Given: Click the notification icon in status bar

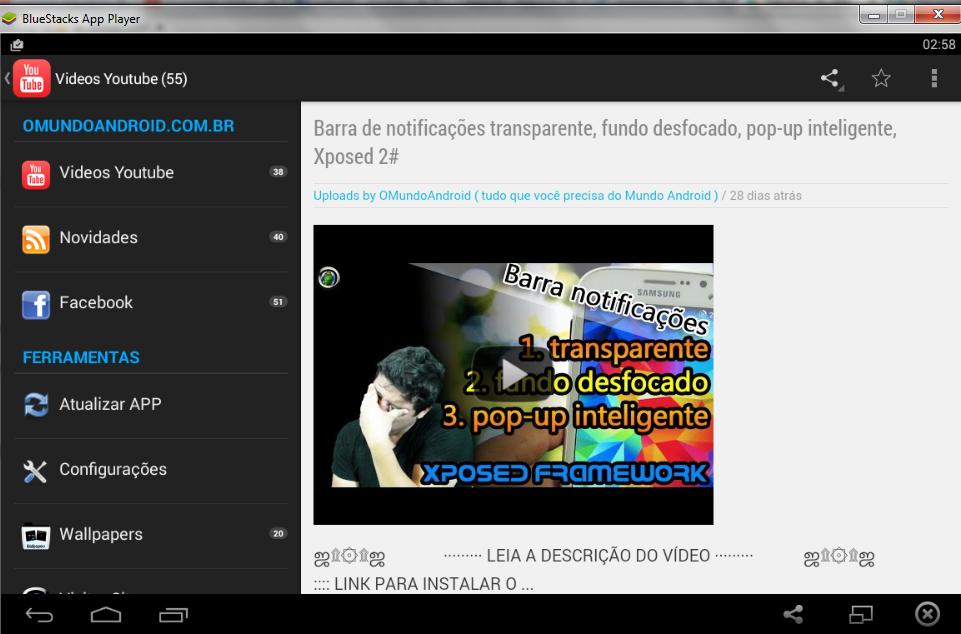Looking at the screenshot, I should click(x=17, y=45).
